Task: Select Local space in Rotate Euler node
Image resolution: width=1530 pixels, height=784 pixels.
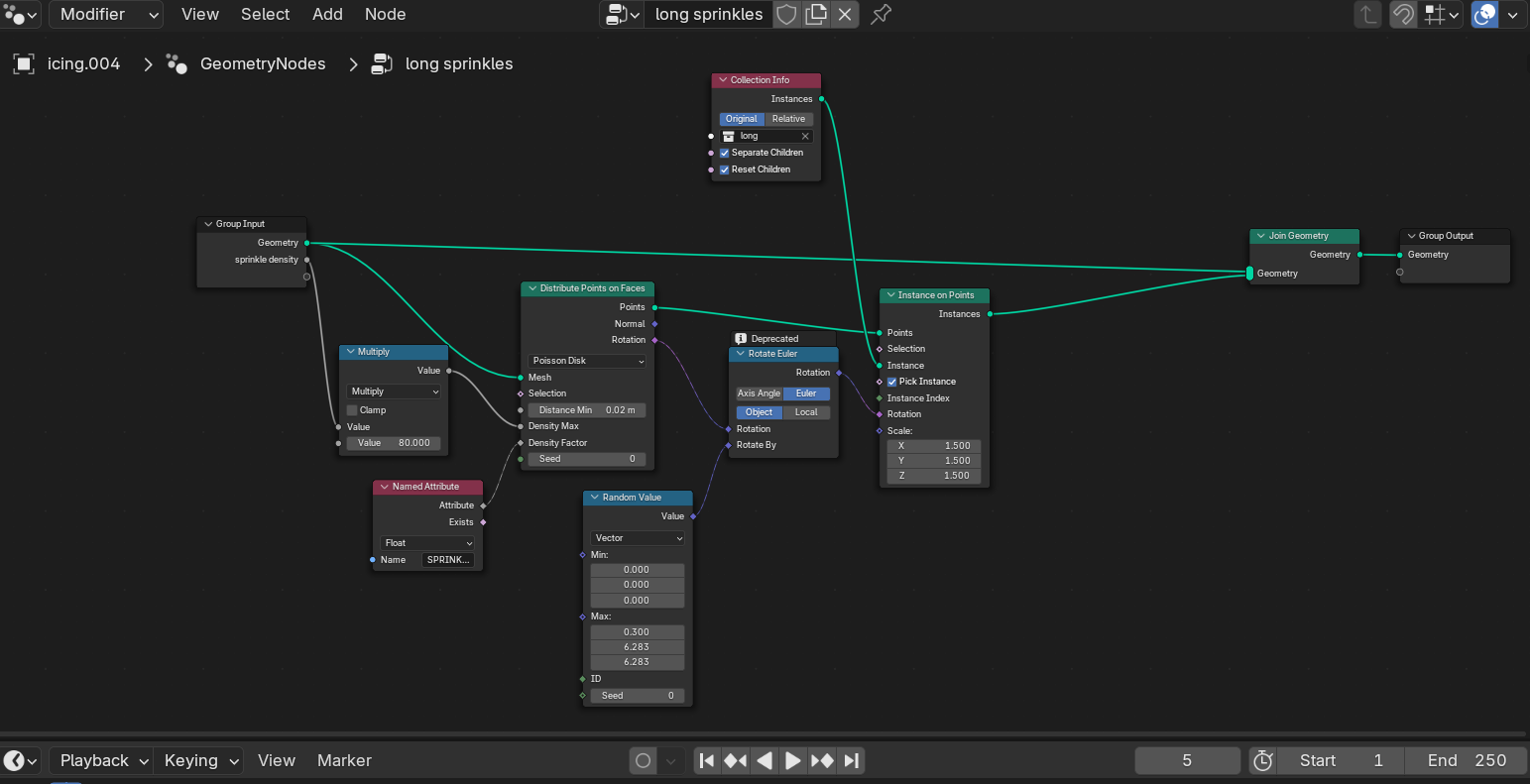Action: pyautogui.click(x=806, y=412)
